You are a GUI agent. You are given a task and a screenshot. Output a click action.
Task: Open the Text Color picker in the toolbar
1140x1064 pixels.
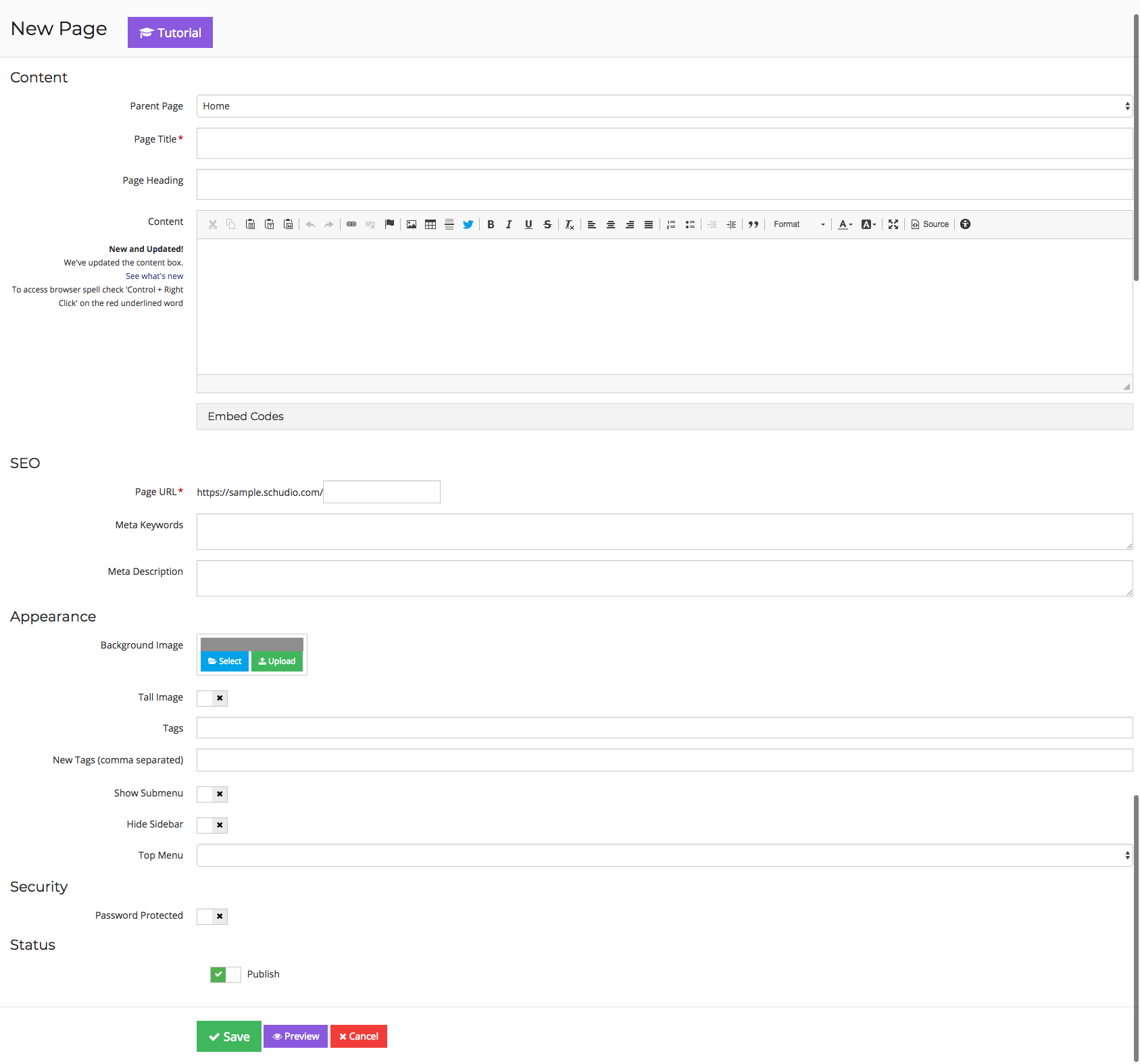click(x=844, y=224)
